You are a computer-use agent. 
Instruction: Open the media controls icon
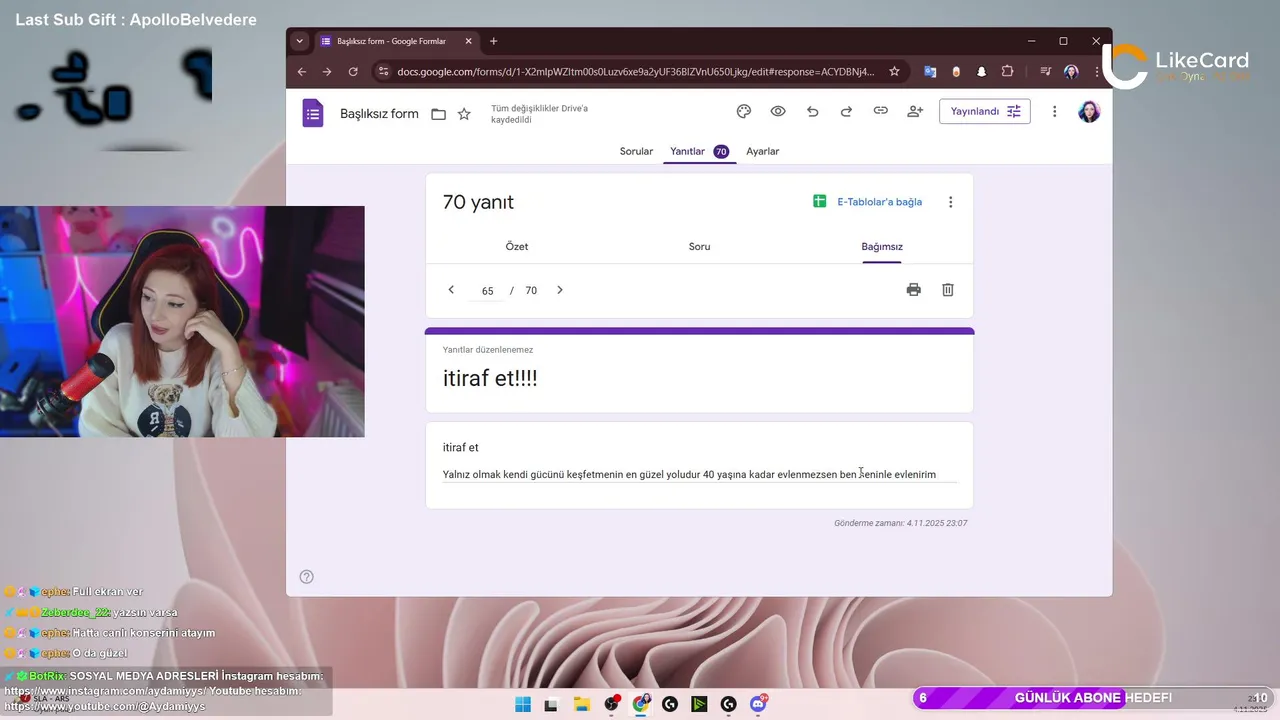pyautogui.click(x=1045, y=72)
